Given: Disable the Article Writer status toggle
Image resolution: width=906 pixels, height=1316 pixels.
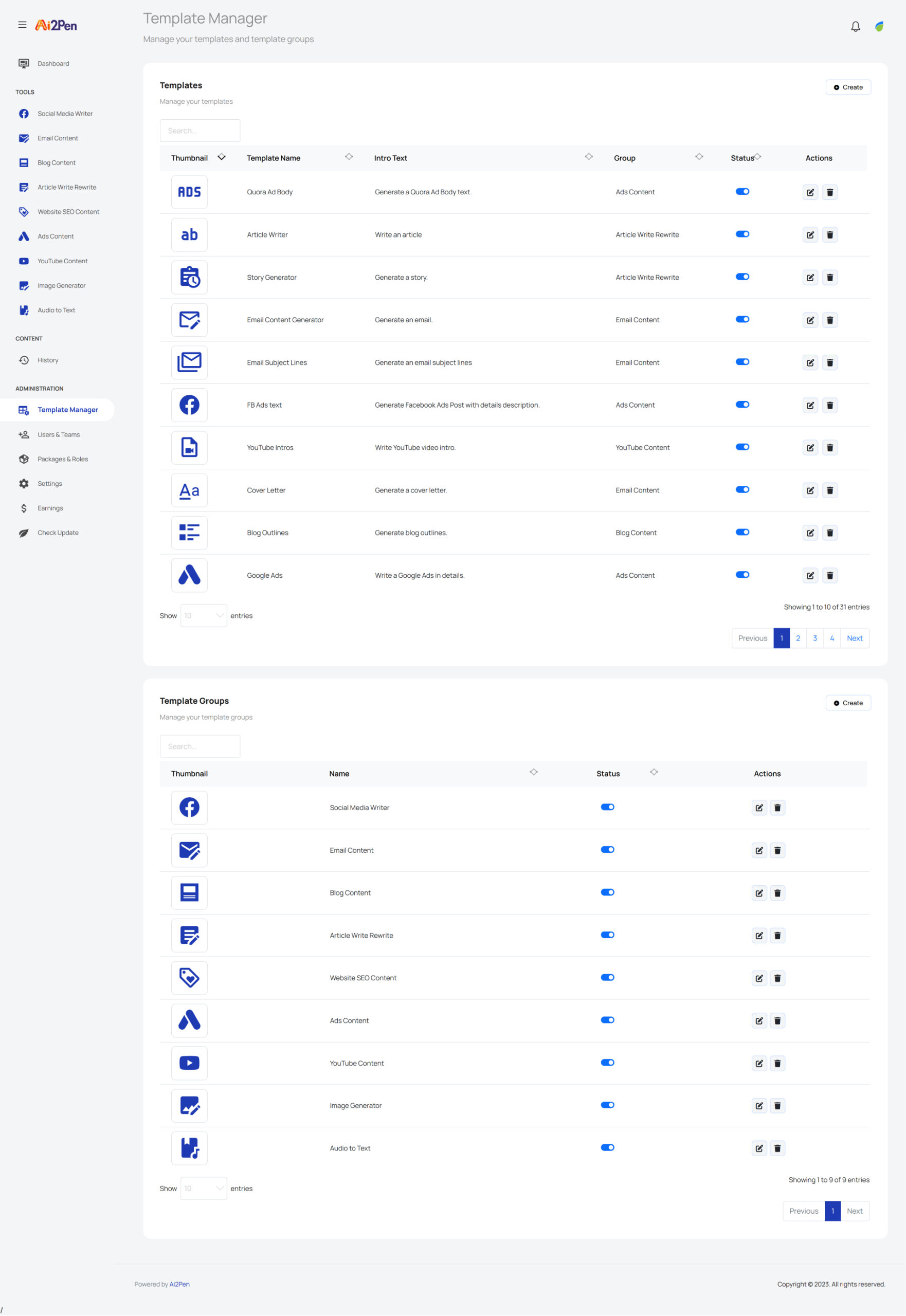Looking at the screenshot, I should click(x=742, y=234).
